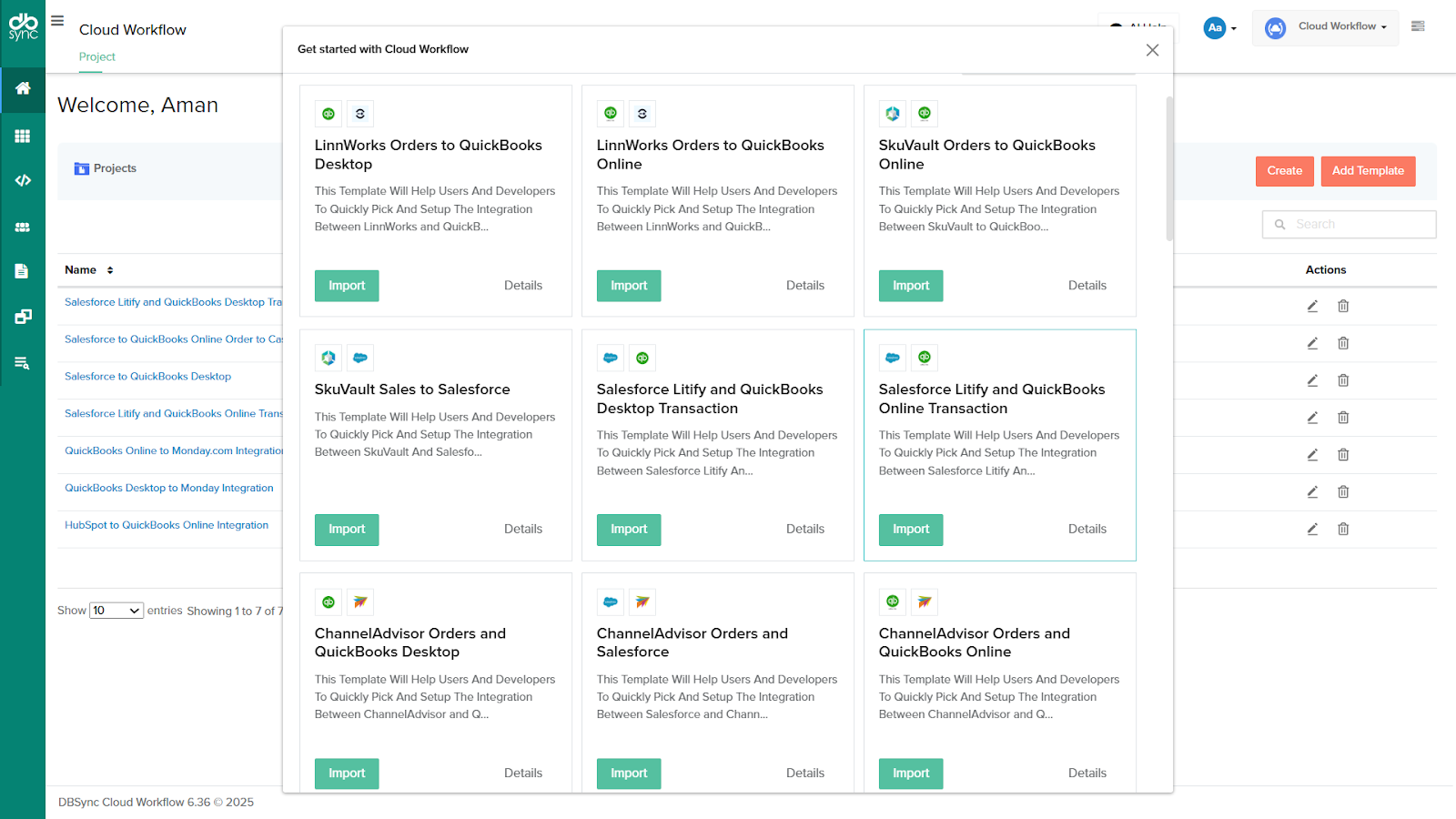Click the Create button
Viewport: 1456px width, 819px height.
click(x=1284, y=171)
